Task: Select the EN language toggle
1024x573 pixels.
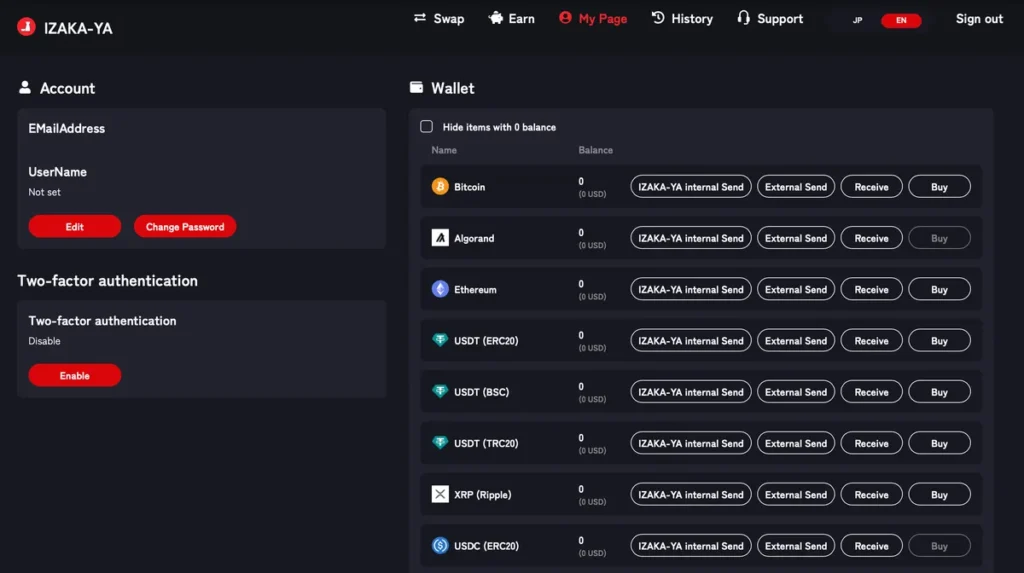Action: (901, 20)
